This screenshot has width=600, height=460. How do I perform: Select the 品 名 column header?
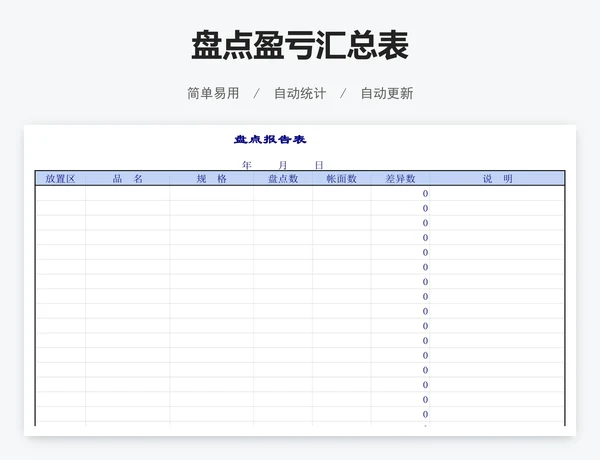127,179
